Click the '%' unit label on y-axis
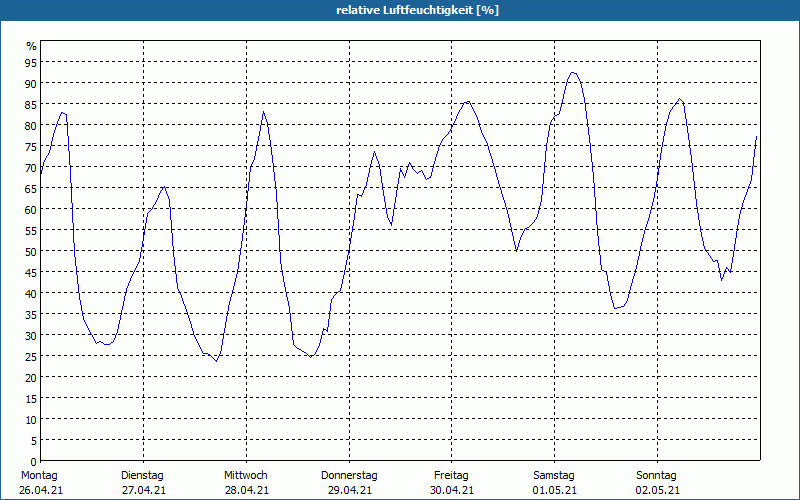Viewport: 800px width, 500px height. 31,46
